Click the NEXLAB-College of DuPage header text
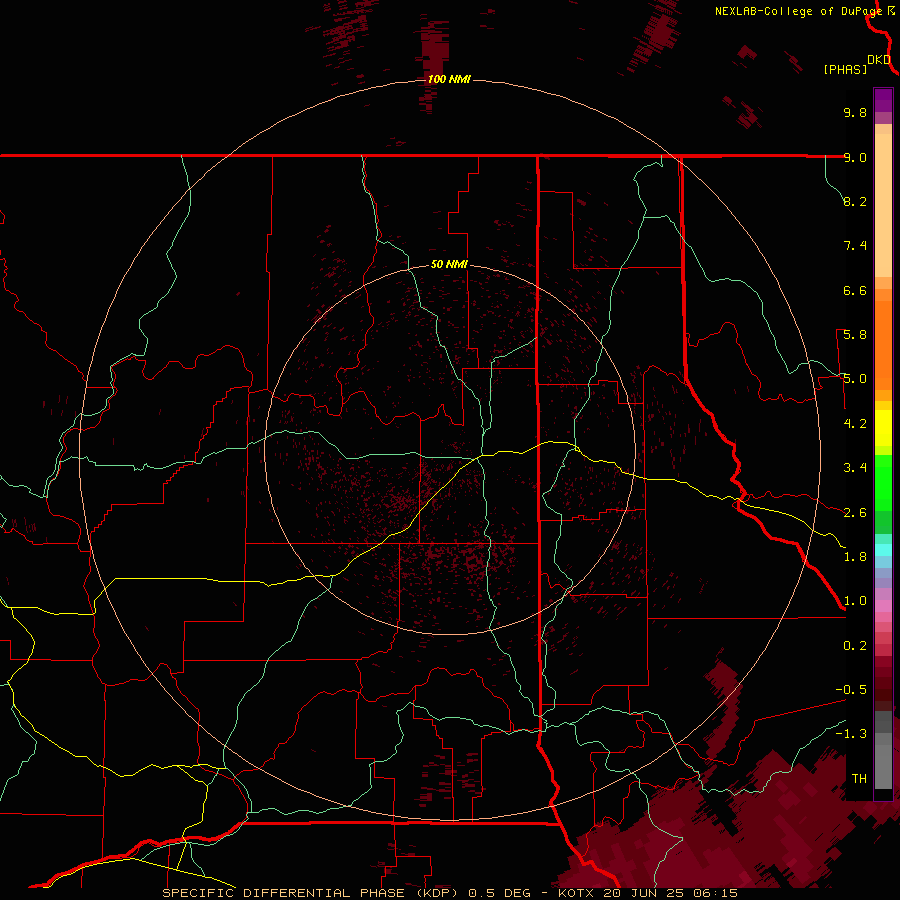The image size is (900, 900). click(798, 11)
